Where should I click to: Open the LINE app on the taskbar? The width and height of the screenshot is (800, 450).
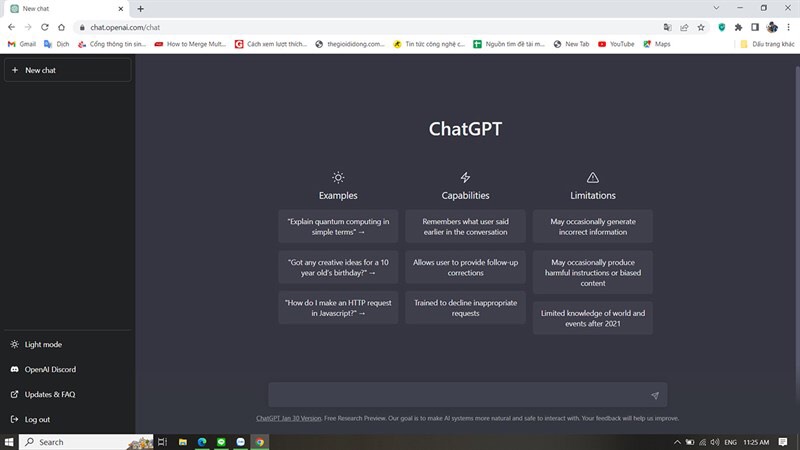click(221, 442)
